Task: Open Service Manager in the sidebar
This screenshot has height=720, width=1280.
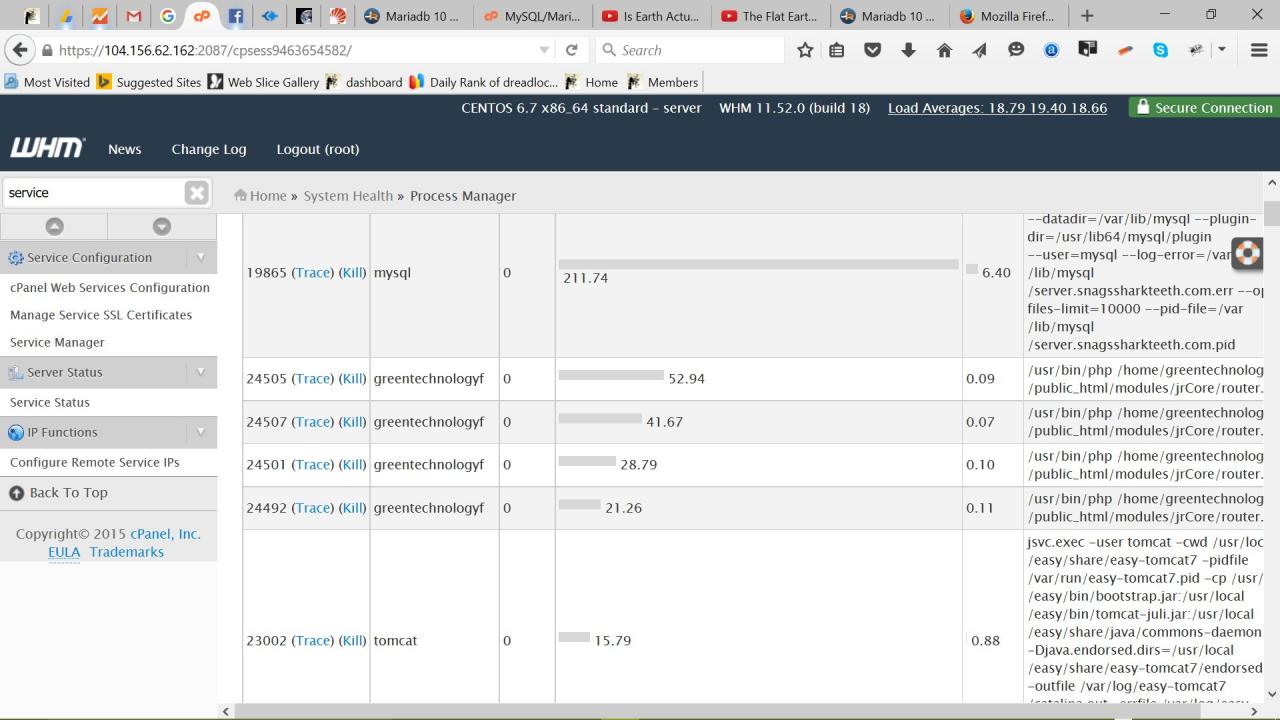Action: coord(57,342)
